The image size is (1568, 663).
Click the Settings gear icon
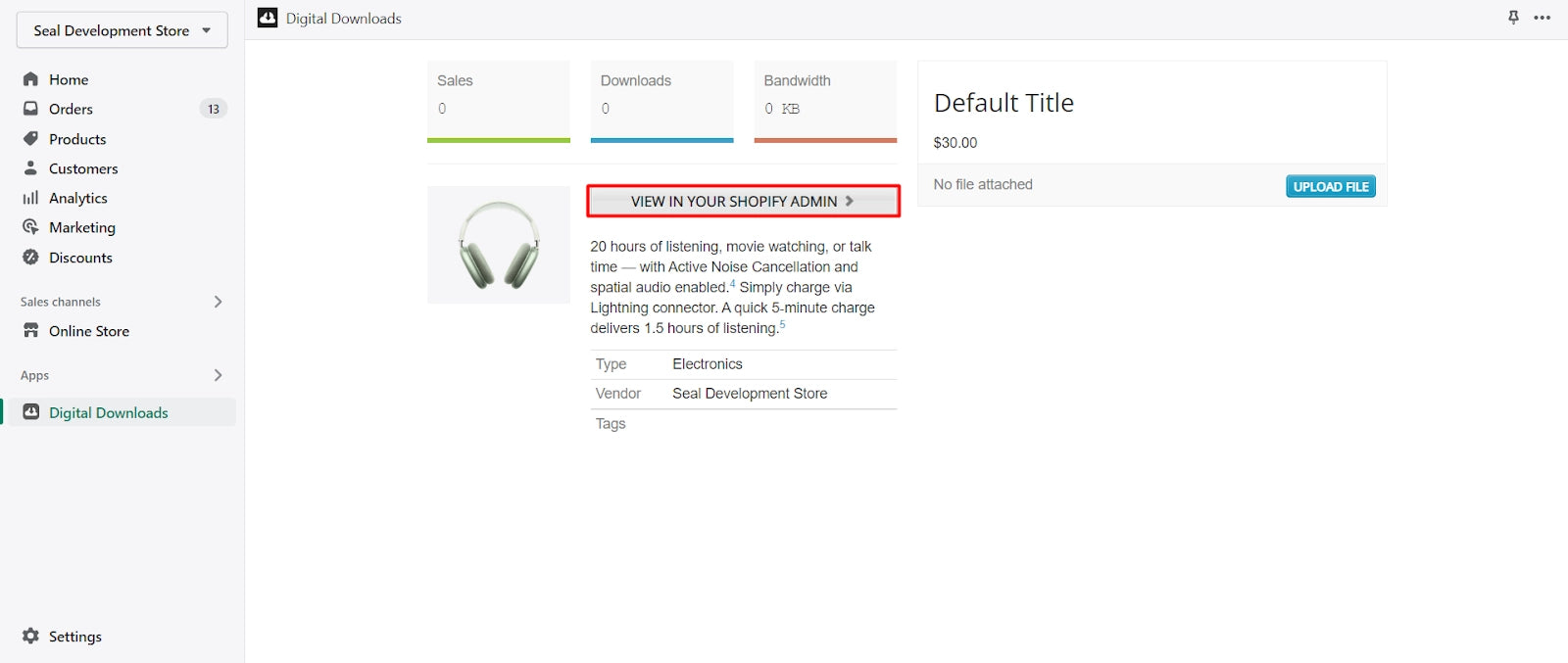(x=30, y=636)
